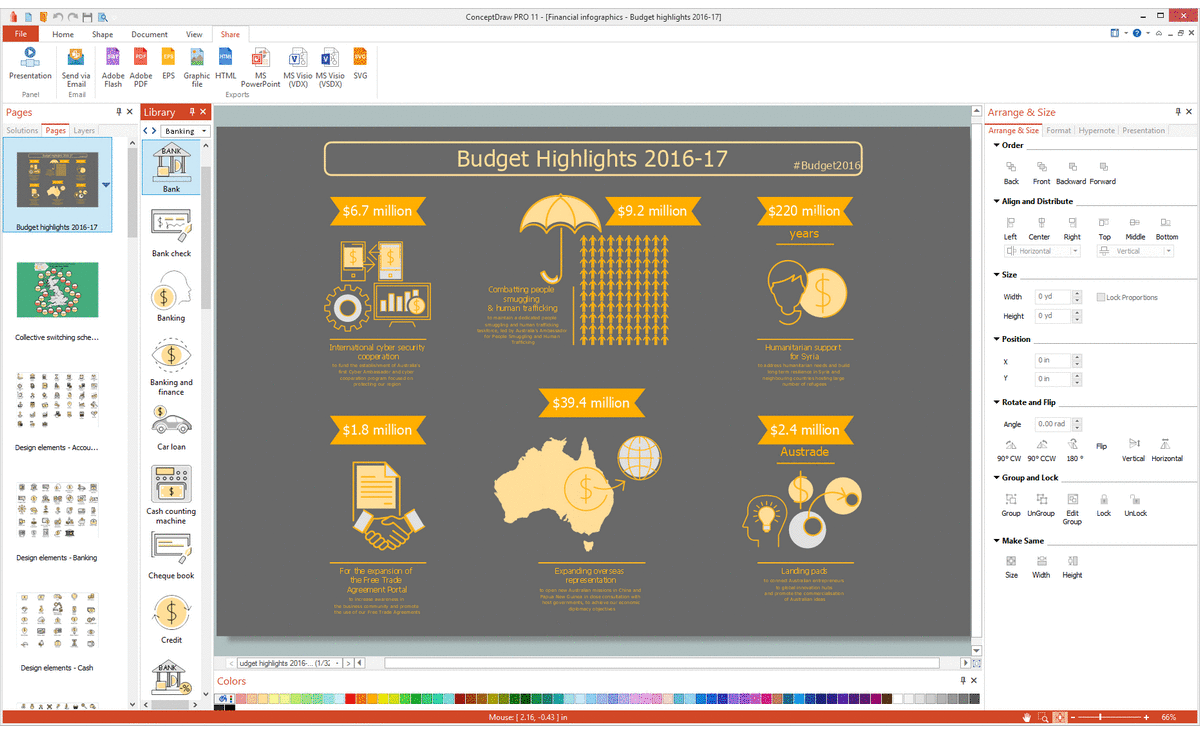Align objects Right

(x=1072, y=229)
